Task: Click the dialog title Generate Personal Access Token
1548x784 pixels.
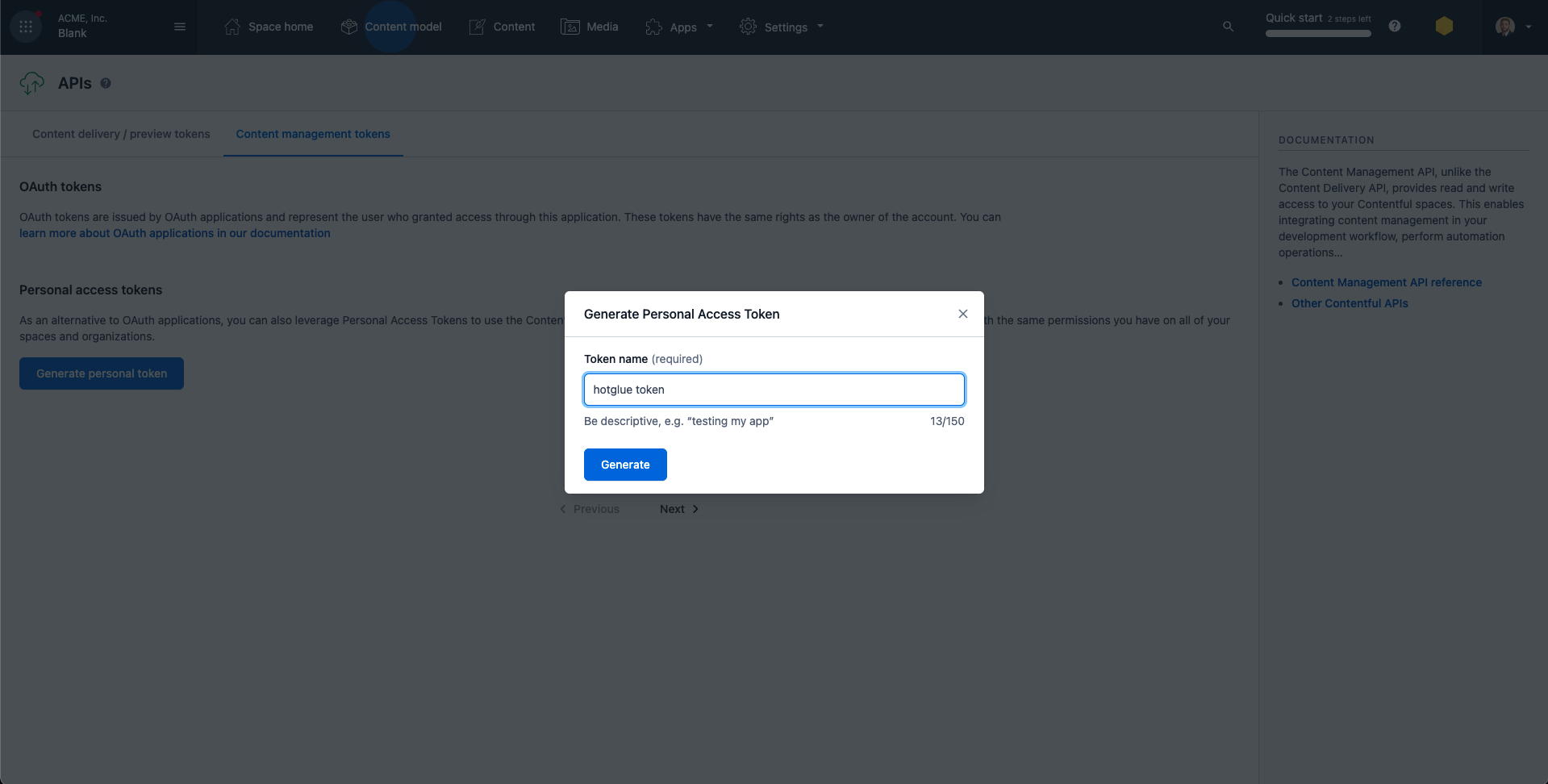Action: pos(682,314)
